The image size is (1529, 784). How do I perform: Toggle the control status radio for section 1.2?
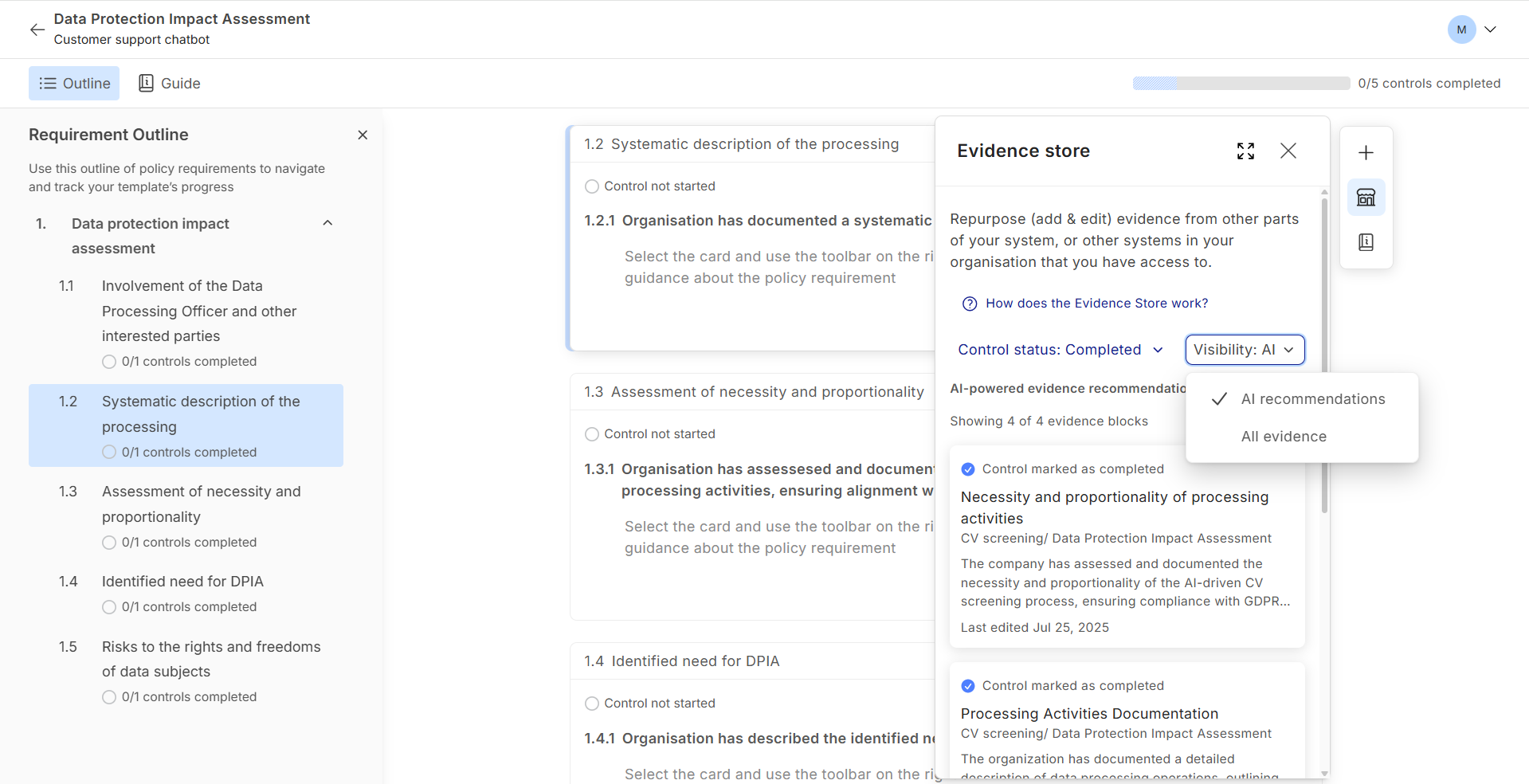592,186
